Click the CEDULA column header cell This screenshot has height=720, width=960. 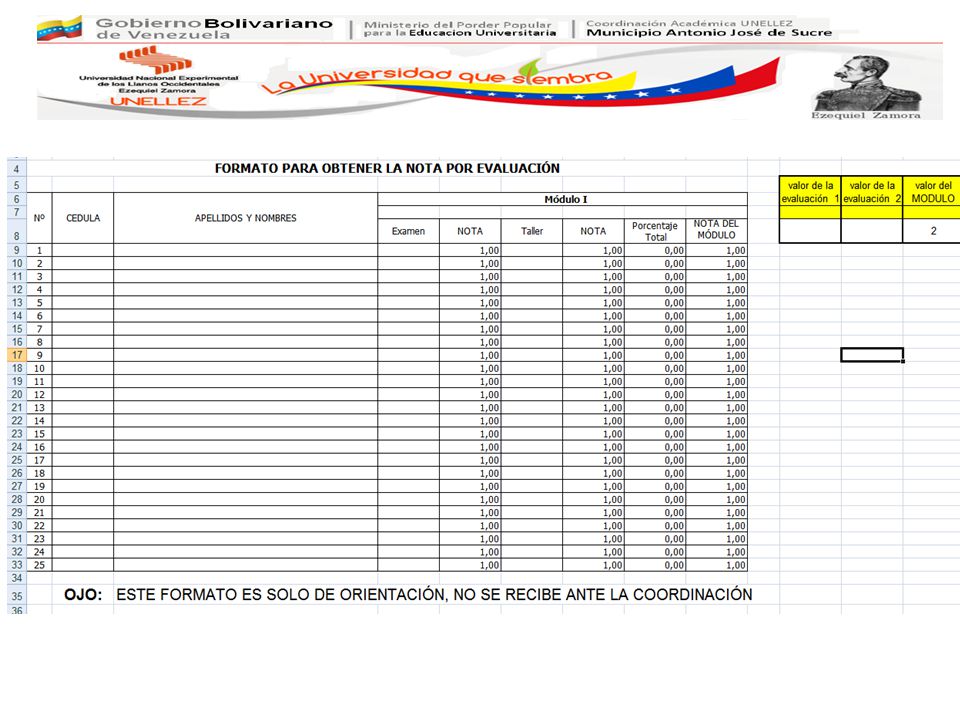[x=83, y=218]
